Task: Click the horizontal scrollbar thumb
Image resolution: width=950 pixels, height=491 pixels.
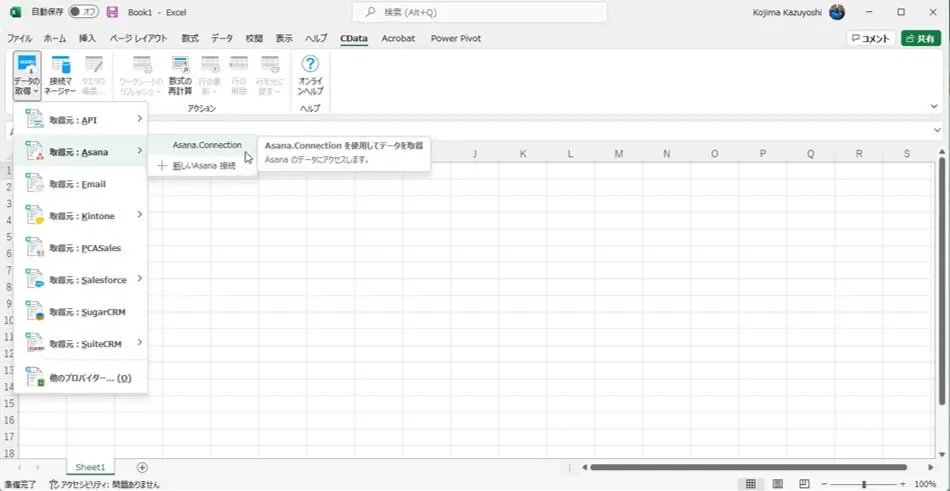Action: click(748, 467)
